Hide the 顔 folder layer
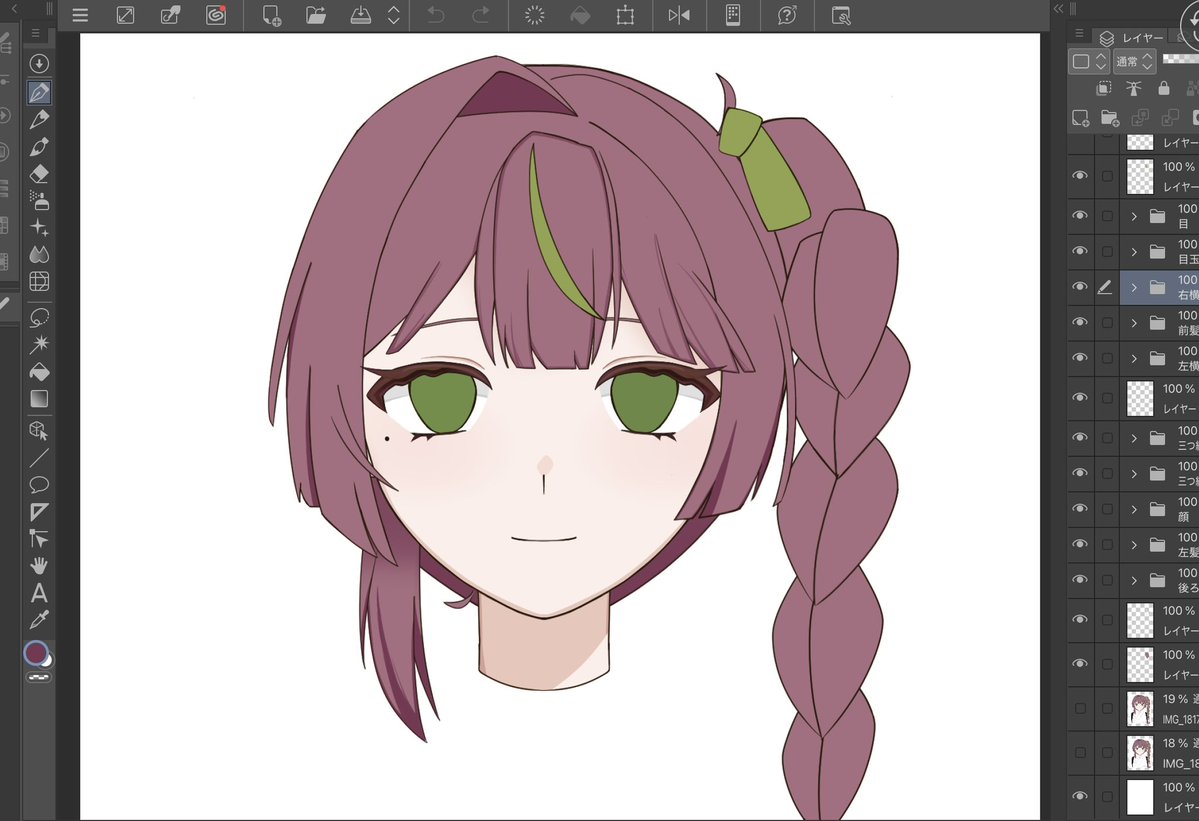 pyautogui.click(x=1080, y=508)
